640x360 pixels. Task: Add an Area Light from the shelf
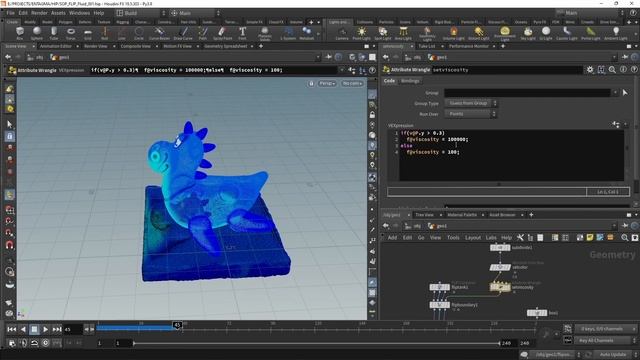403,33
